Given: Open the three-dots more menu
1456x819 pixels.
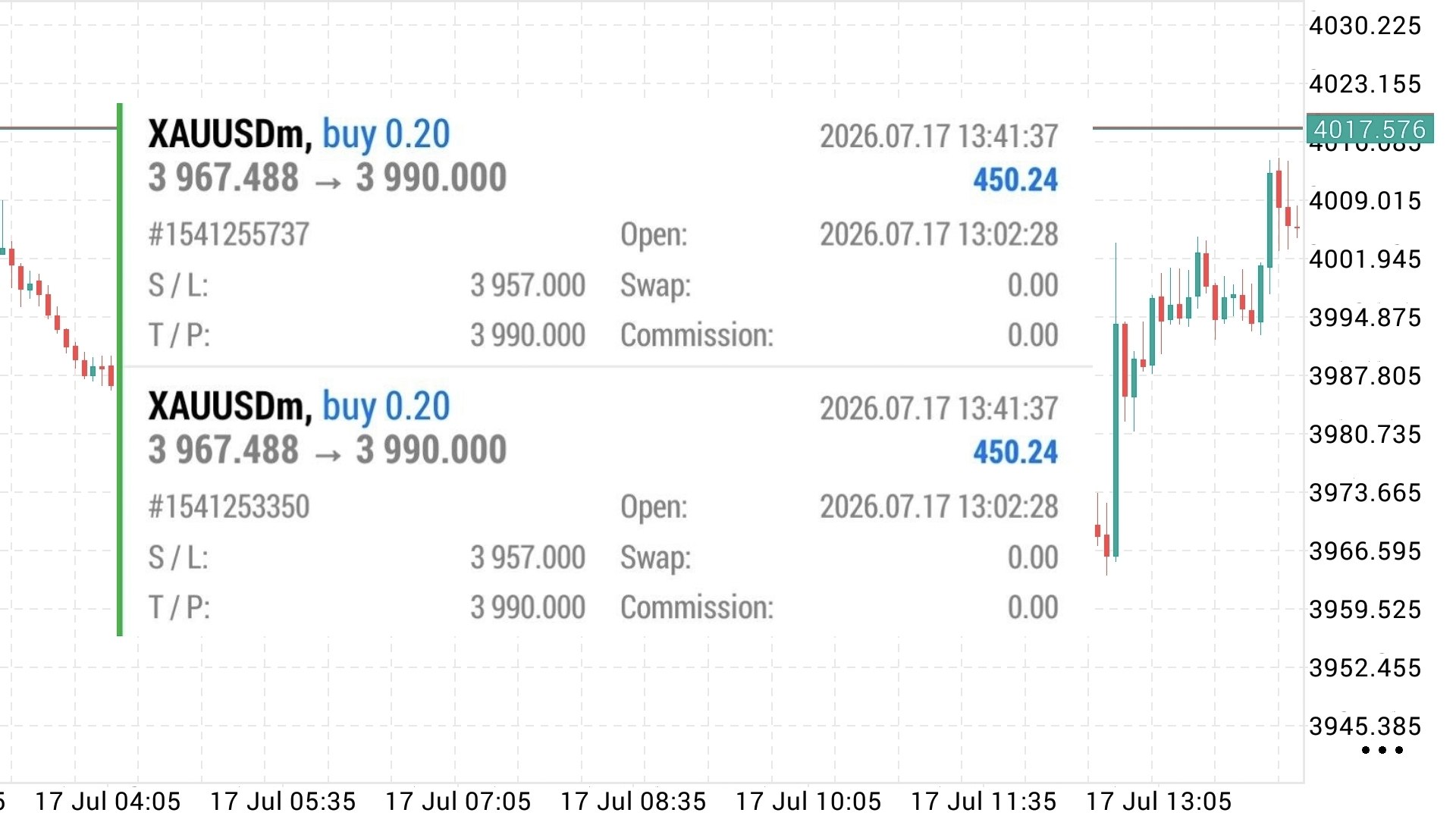Looking at the screenshot, I should click(1382, 750).
